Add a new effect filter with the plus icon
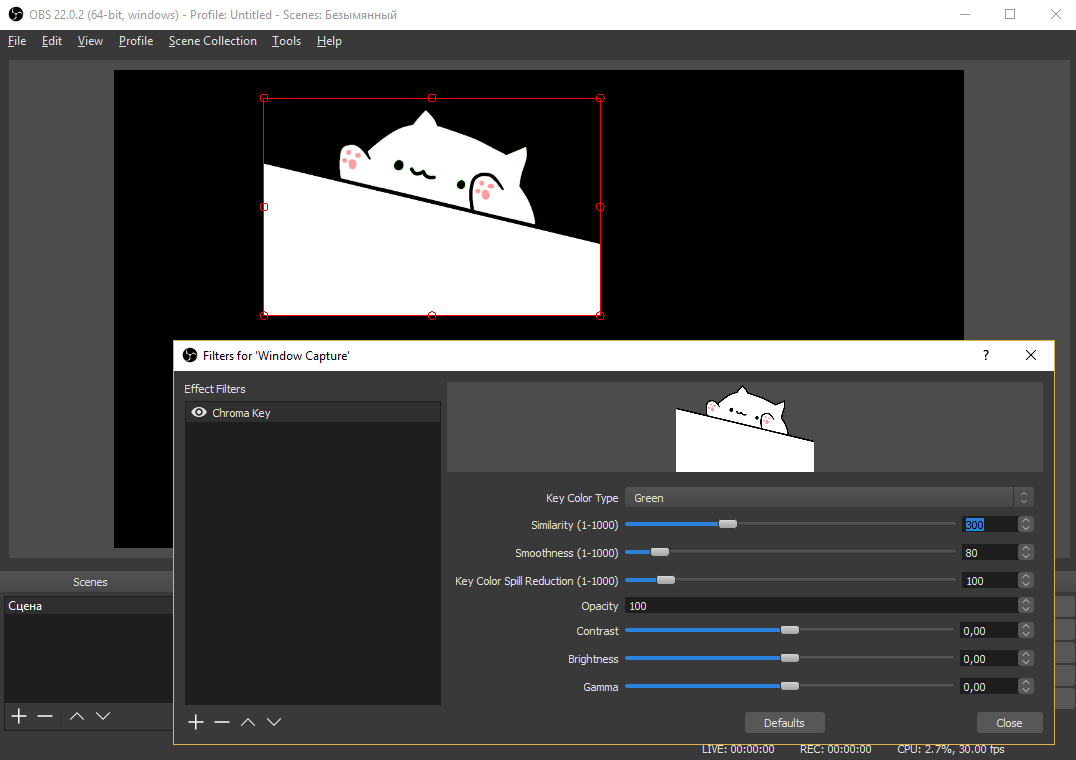Viewport: 1076px width, 760px height. [x=196, y=722]
